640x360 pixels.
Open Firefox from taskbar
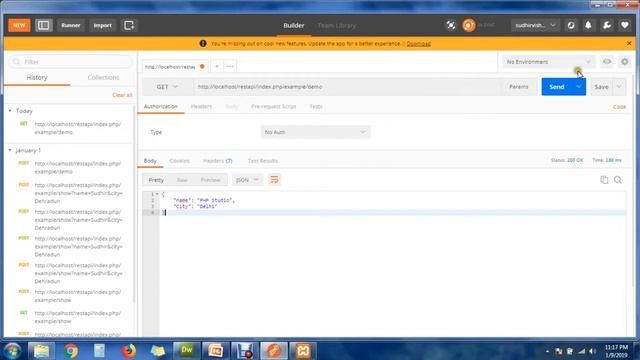(129, 351)
